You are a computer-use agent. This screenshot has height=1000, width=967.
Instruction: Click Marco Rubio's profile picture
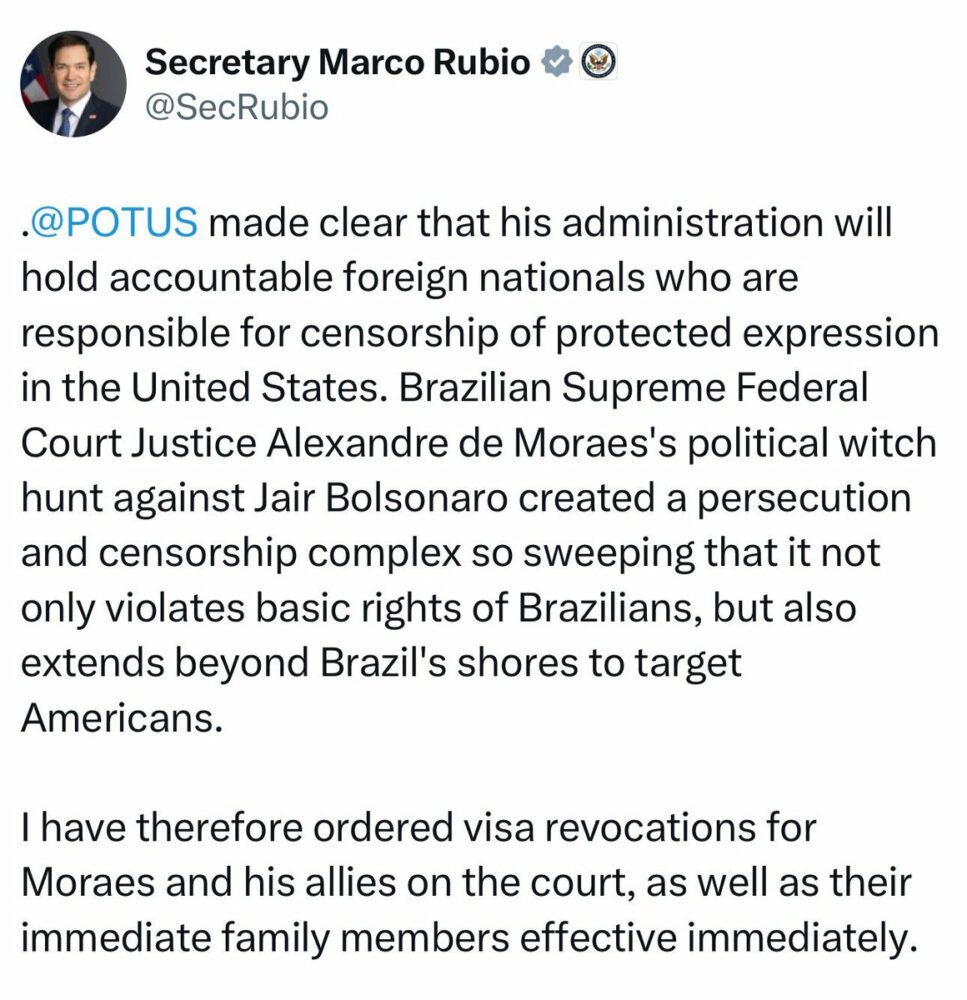click(x=73, y=84)
